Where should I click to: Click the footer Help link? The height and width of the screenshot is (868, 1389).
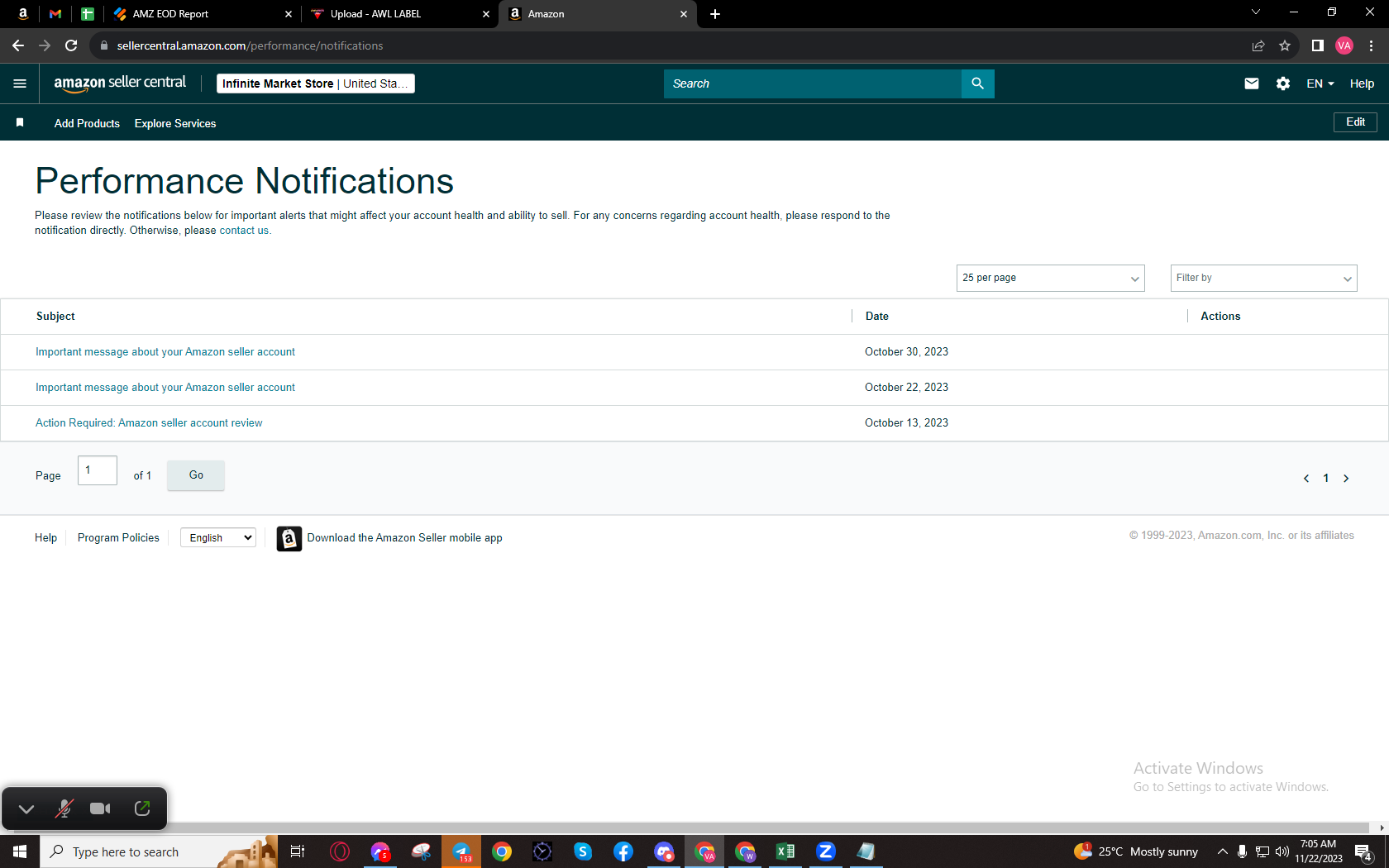coord(45,538)
